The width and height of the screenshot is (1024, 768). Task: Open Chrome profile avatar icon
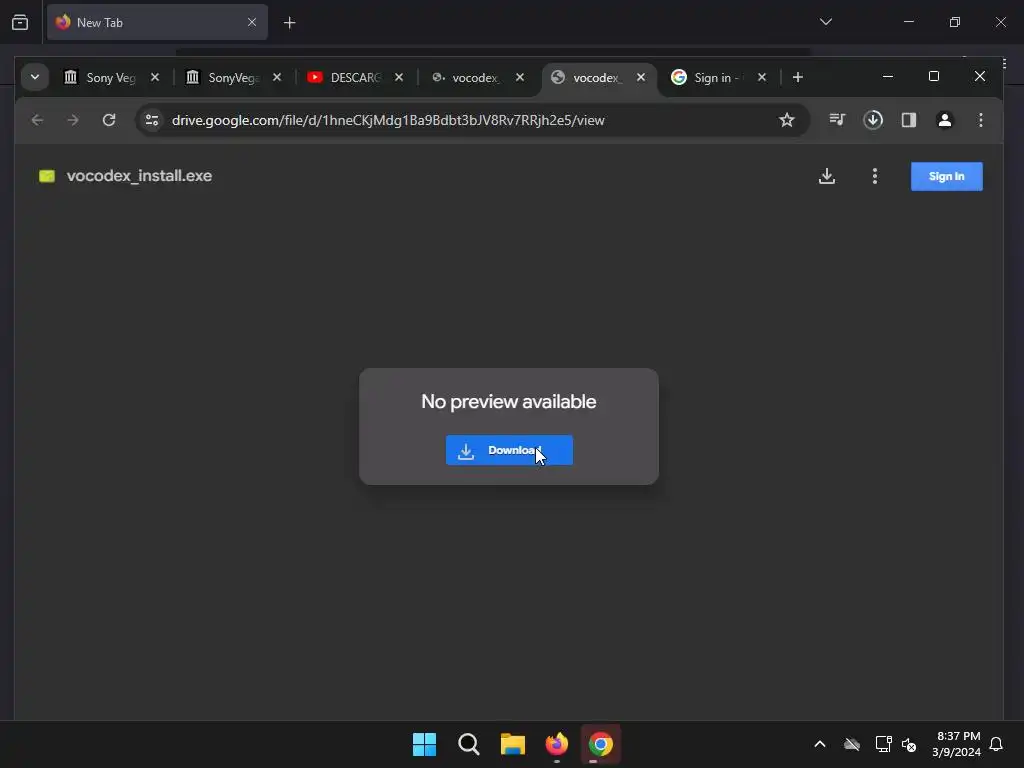pyautogui.click(x=944, y=120)
